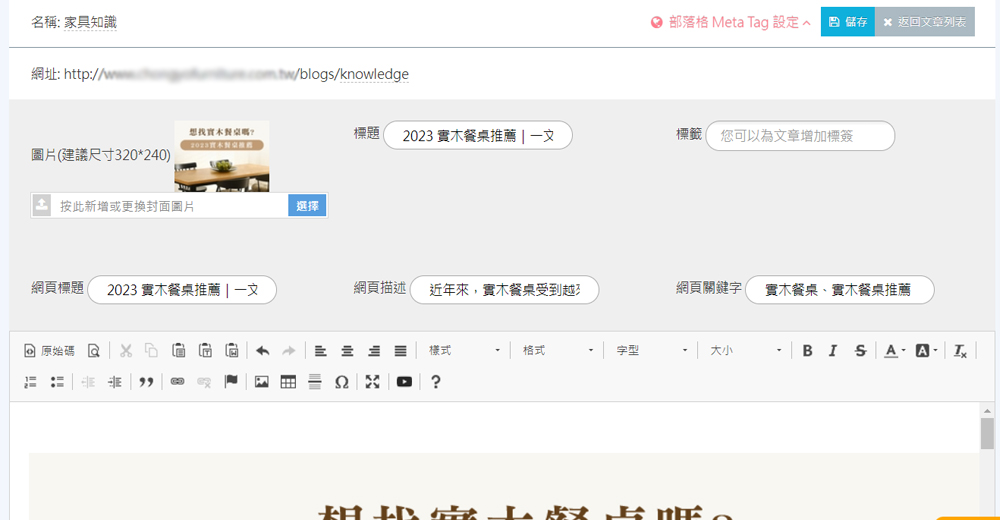Insert an image into the editor
Screen dimensions: 1000x520
point(261,382)
